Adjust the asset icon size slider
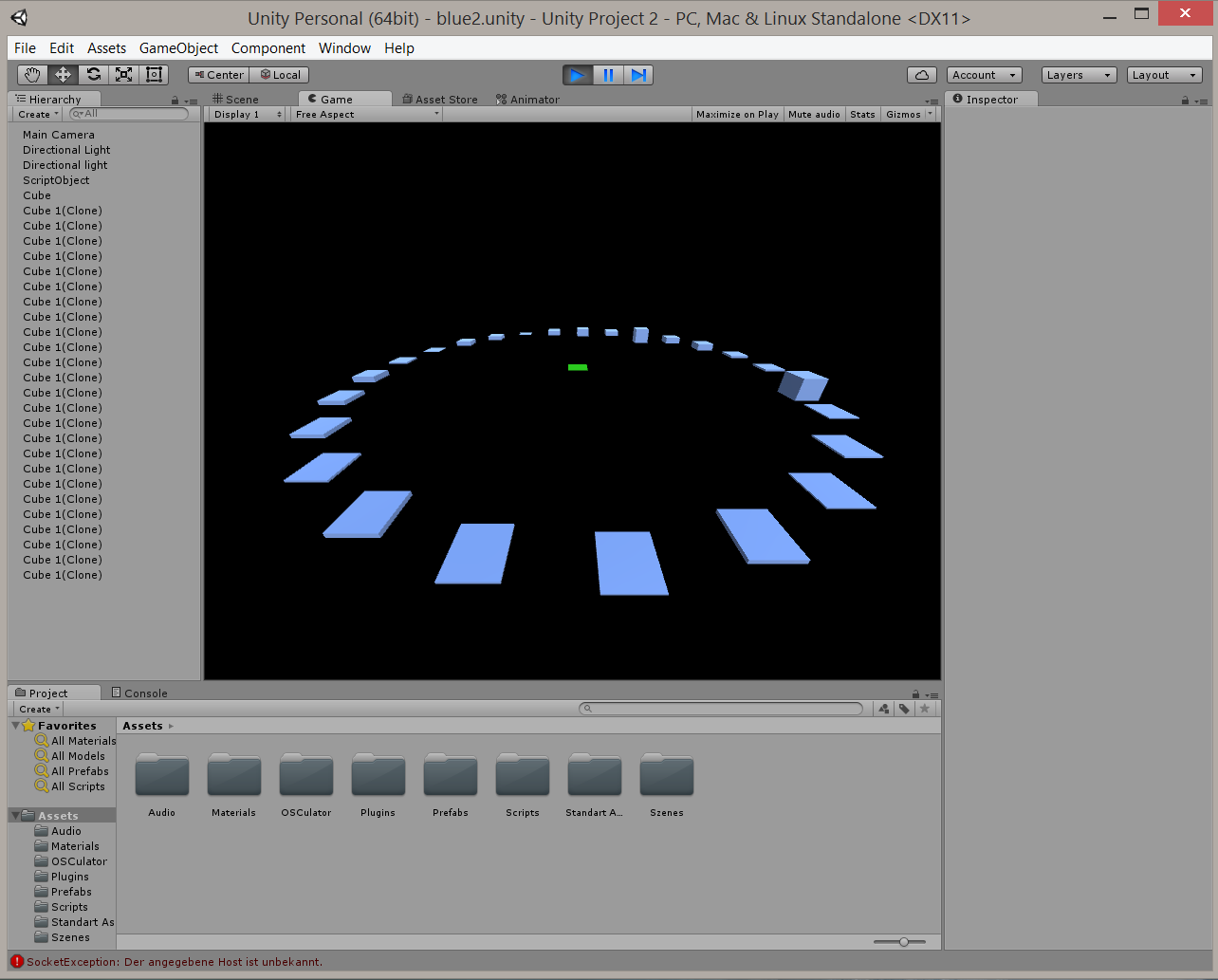Screen dimensions: 1218x980 pyautogui.click(x=904, y=942)
